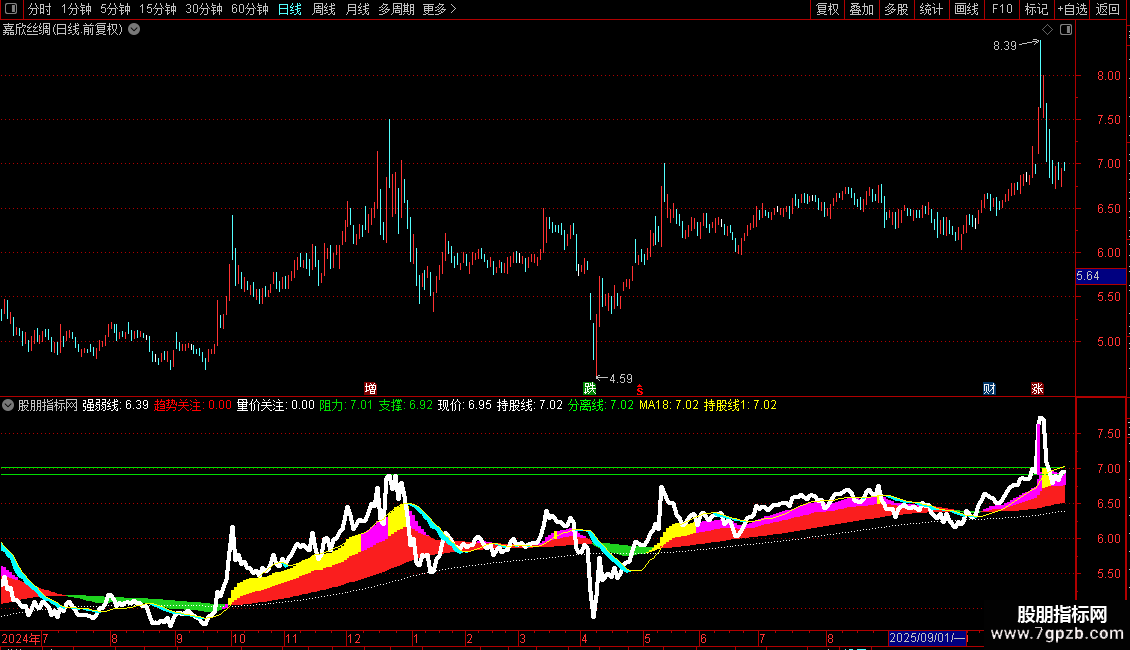1130x650 pixels.
Task: Click the 叠加 overlay button
Action: point(861,9)
